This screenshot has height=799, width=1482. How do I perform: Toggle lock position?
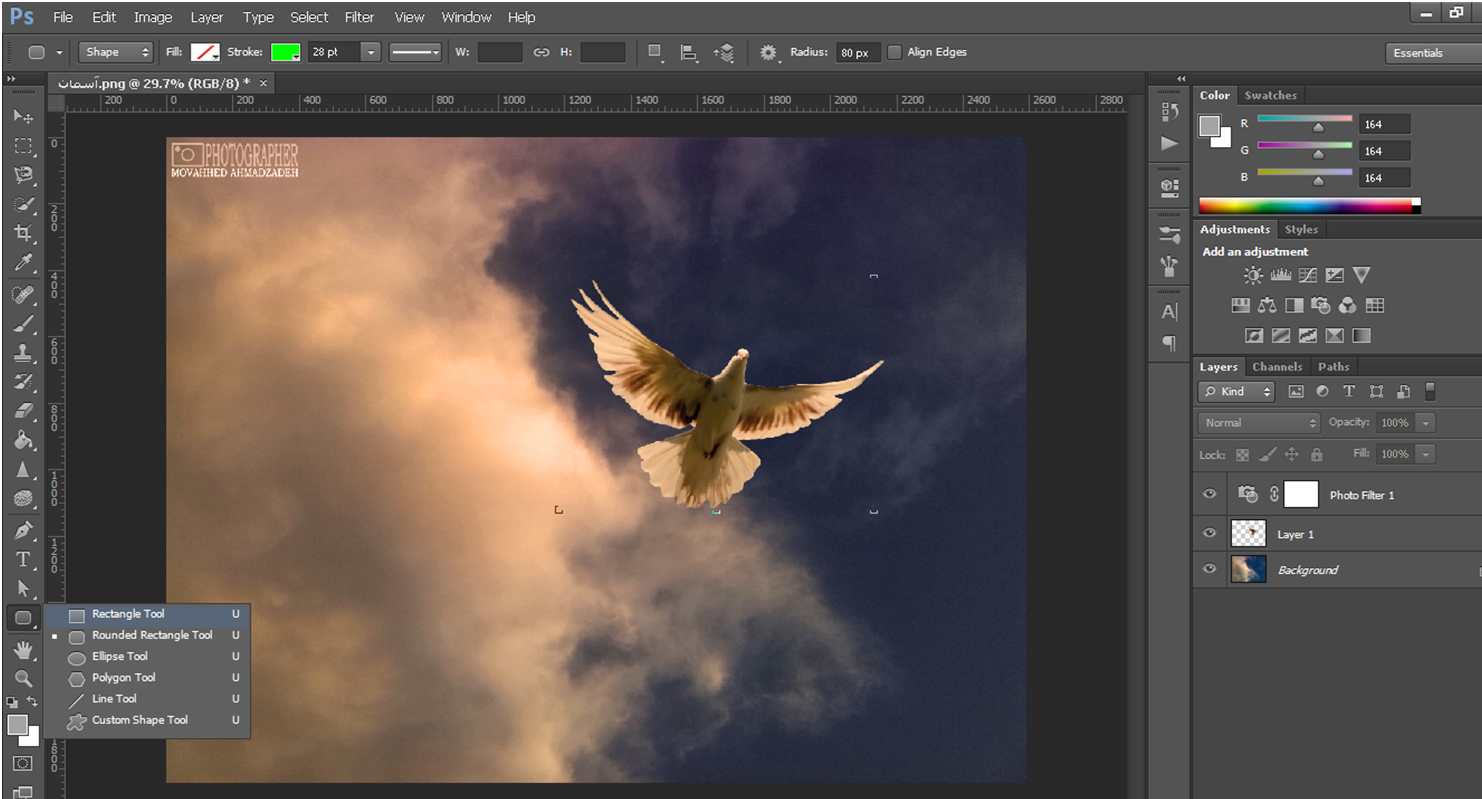click(1291, 454)
